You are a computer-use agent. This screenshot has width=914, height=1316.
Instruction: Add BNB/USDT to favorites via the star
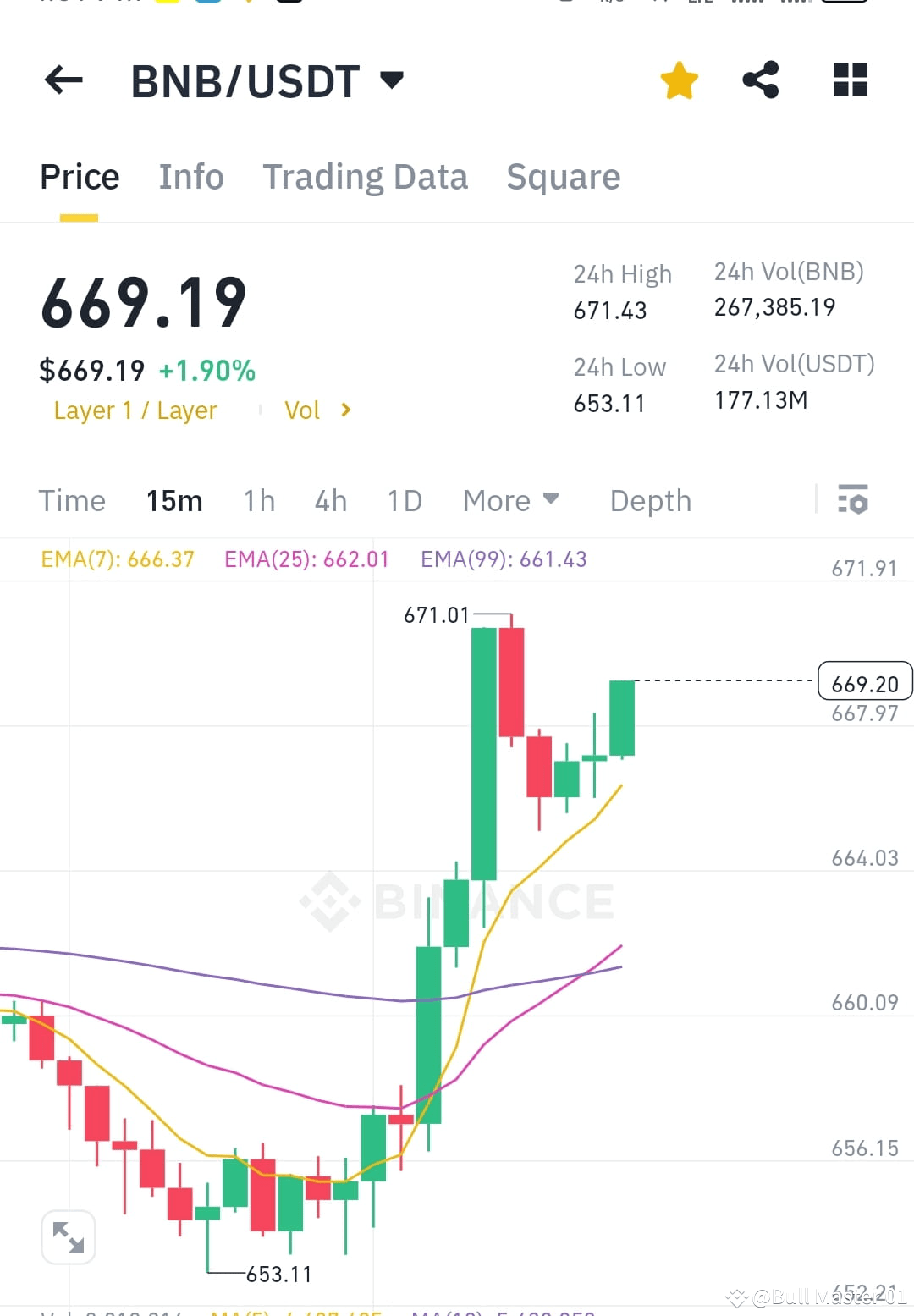point(679,80)
